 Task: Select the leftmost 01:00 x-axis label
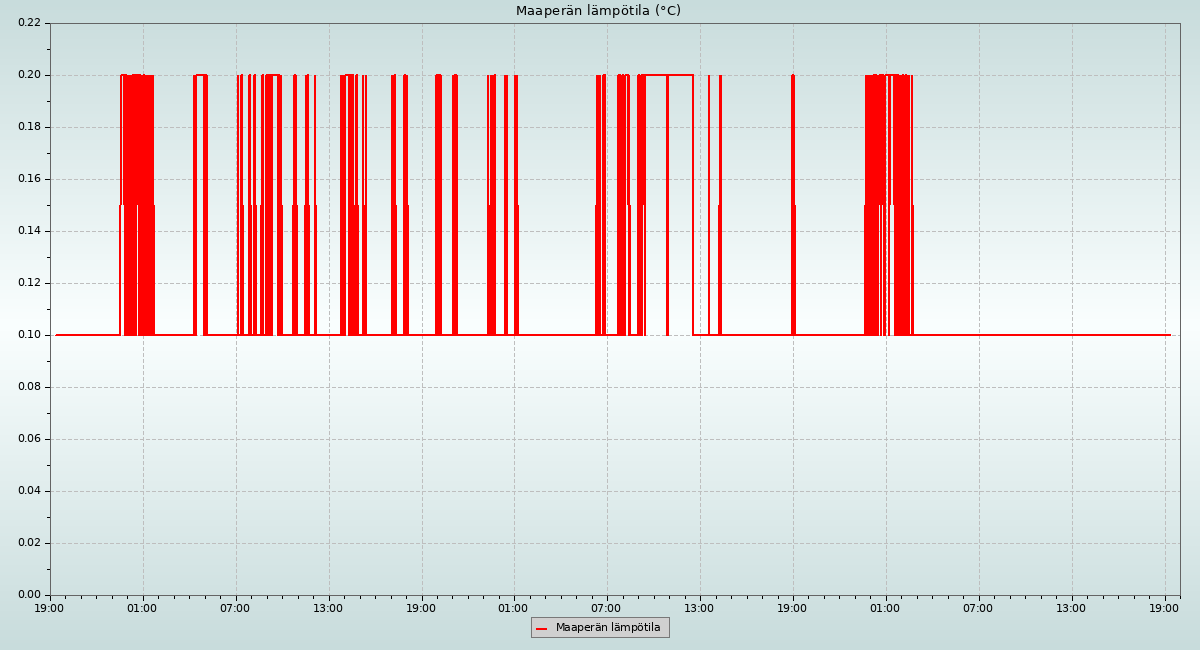click(142, 608)
